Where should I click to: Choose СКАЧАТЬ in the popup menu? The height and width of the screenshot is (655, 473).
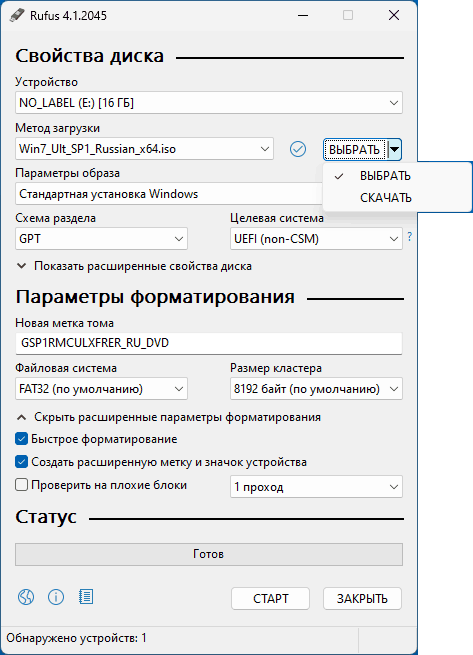tap(397, 198)
